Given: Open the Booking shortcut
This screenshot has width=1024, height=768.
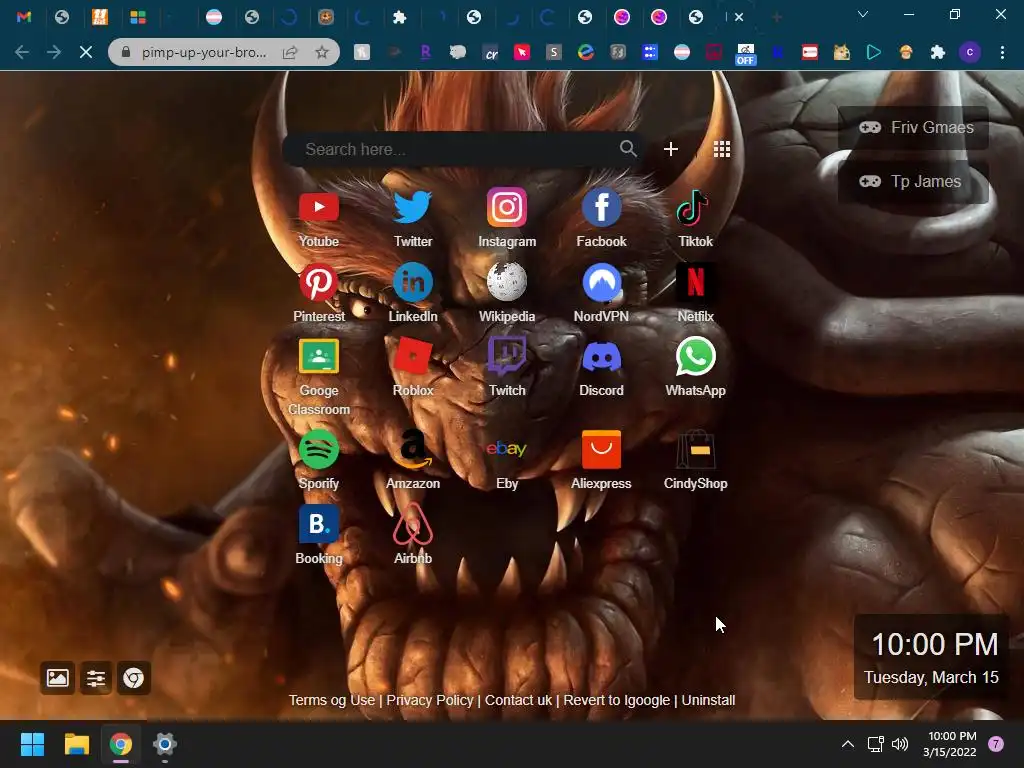Looking at the screenshot, I should [x=319, y=535].
